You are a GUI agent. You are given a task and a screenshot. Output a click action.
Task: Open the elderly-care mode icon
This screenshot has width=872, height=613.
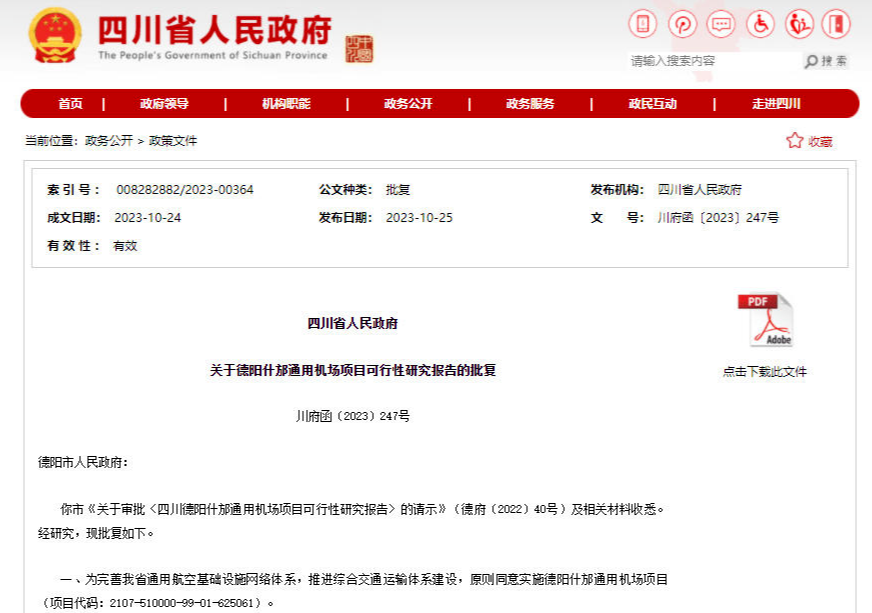[799, 24]
